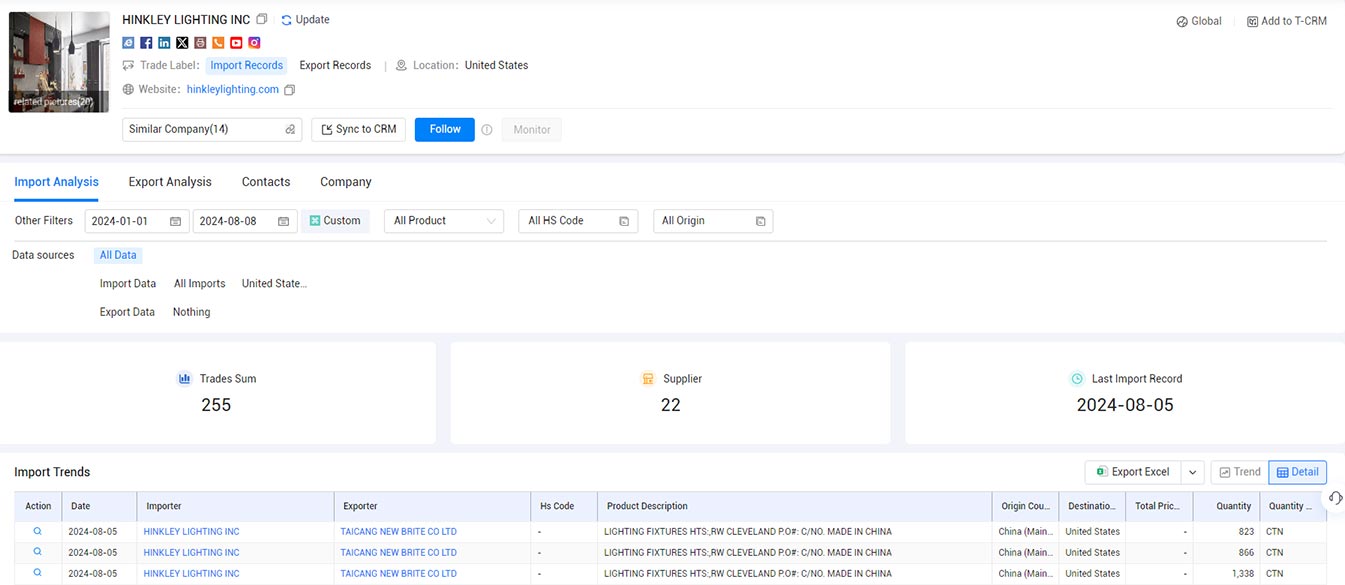This screenshot has height=585, width=1345.
Task: Open the company's X (Twitter) icon
Action: click(182, 43)
